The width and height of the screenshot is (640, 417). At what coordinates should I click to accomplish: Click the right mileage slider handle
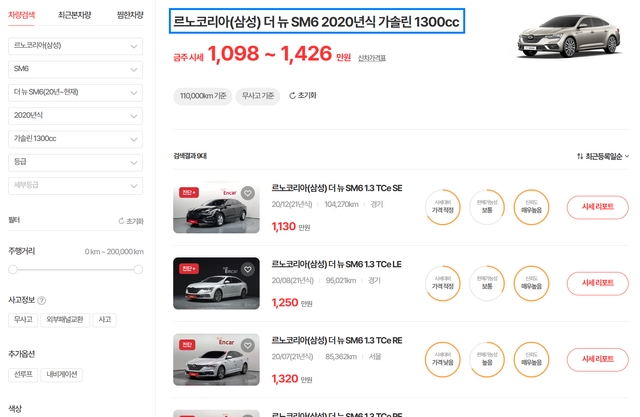point(138,269)
